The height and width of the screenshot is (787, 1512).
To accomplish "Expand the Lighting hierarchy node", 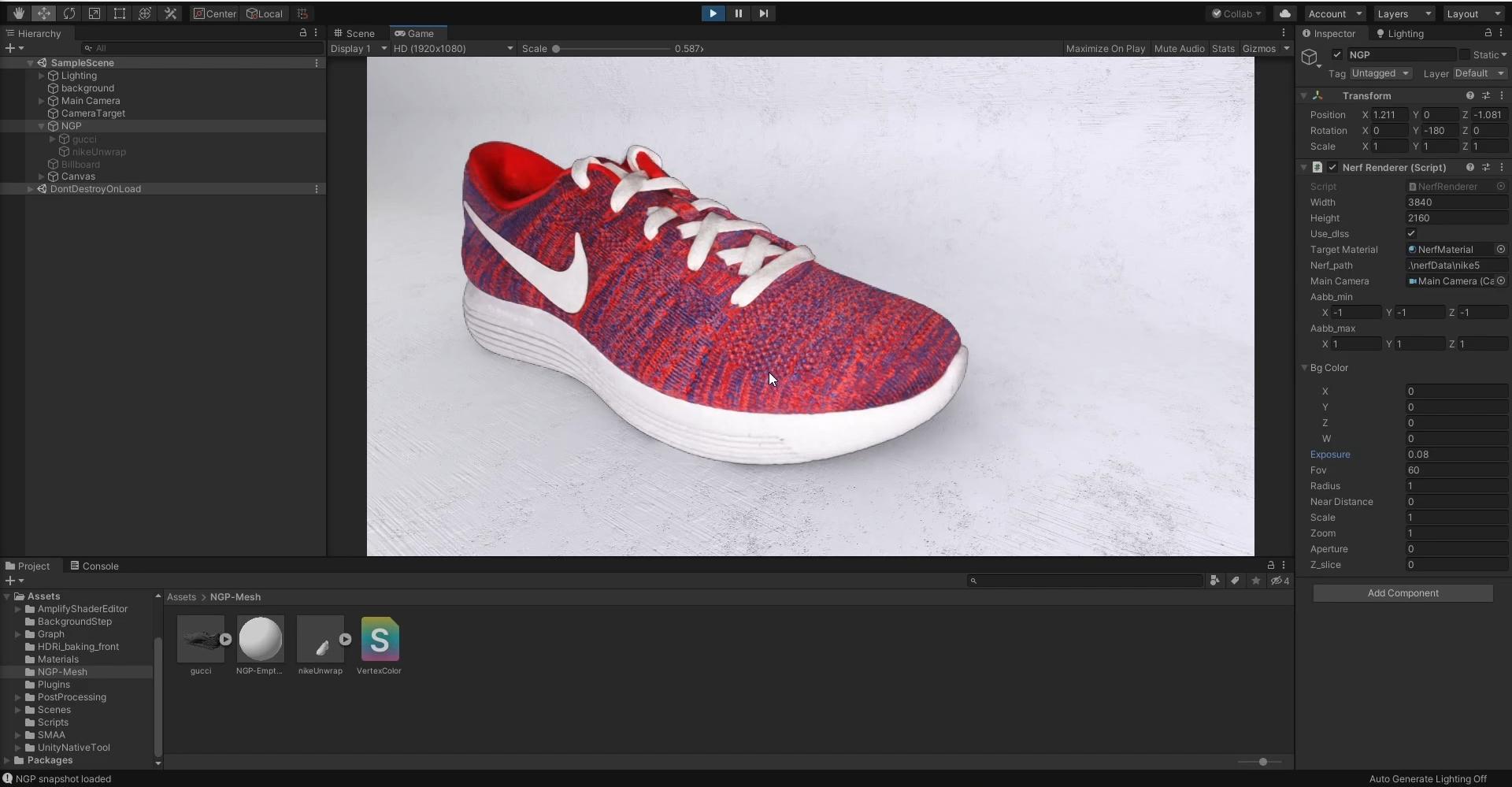I will 42,76.
